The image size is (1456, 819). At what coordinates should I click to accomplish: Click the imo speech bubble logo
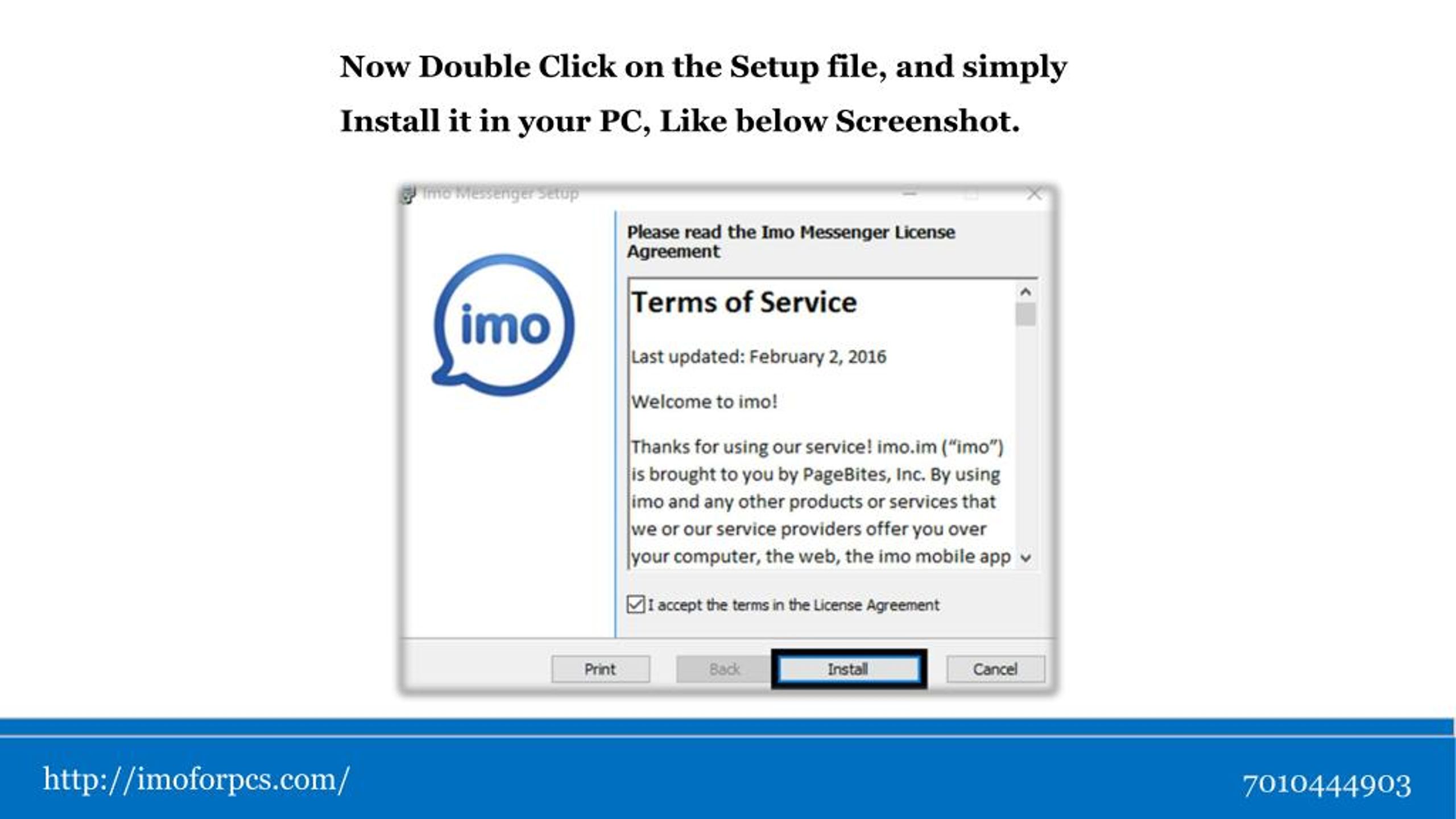[x=504, y=325]
